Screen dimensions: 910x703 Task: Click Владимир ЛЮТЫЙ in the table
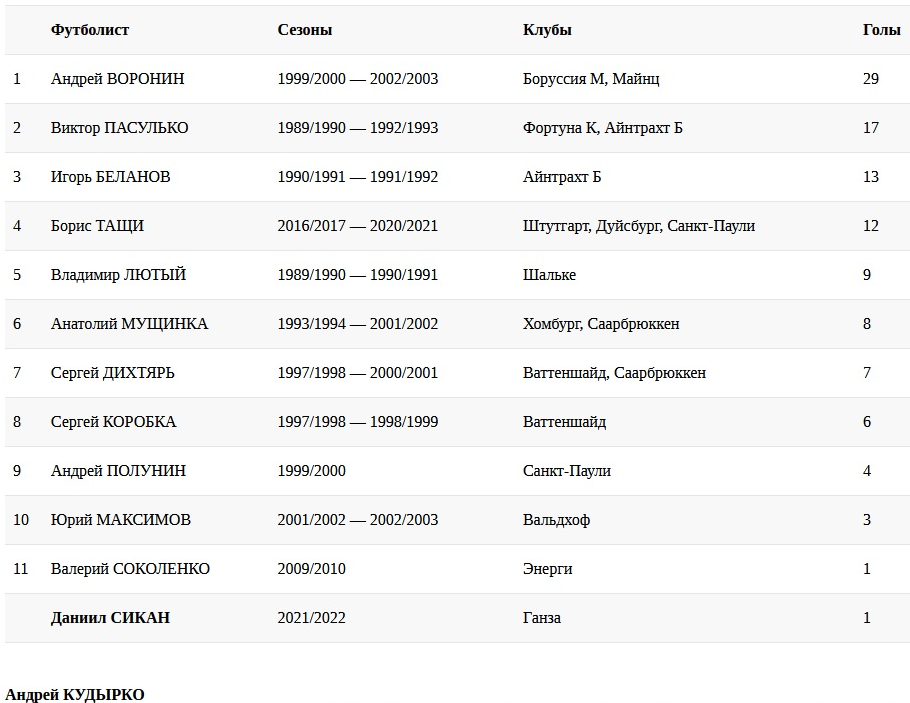118,275
